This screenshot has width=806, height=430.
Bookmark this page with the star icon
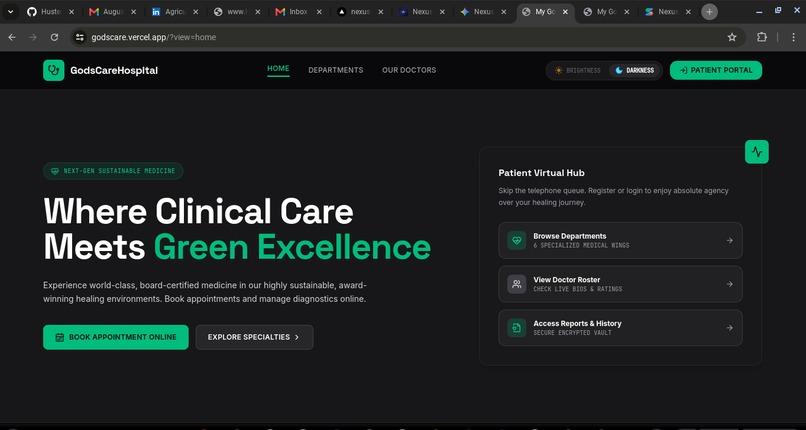(x=732, y=37)
